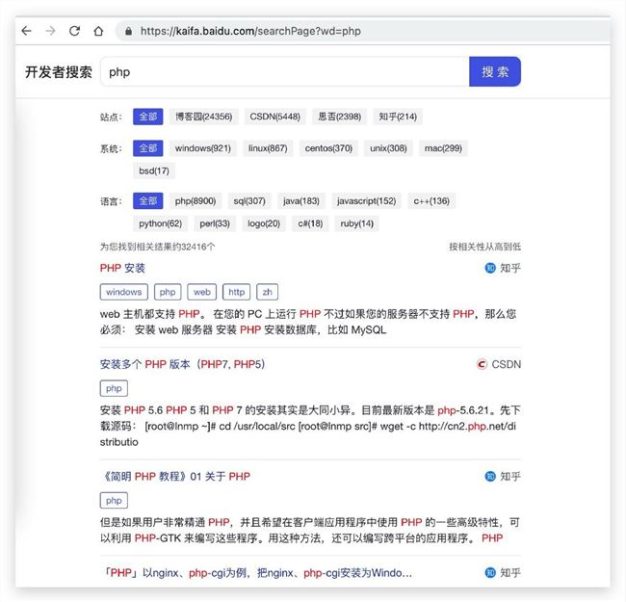Filter by language c++(136)
This screenshot has height=602, width=626.
pyautogui.click(x=432, y=201)
